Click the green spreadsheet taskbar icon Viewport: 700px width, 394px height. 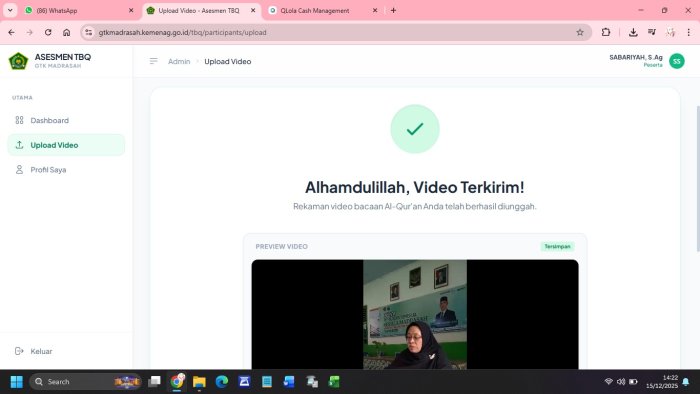click(334, 382)
